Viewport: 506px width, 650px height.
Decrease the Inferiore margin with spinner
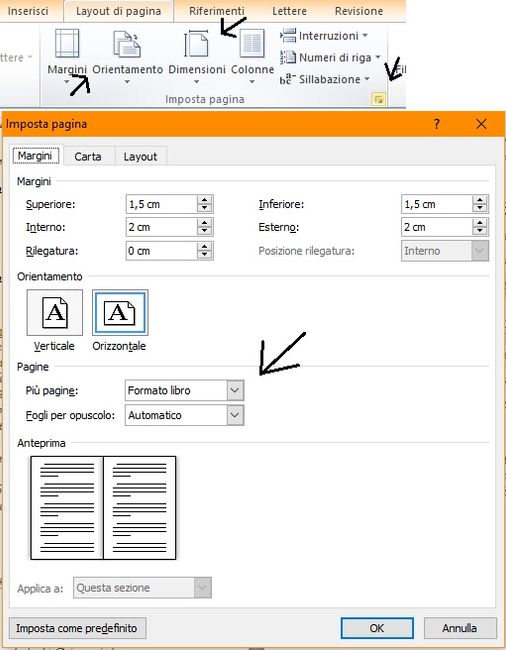click(x=480, y=208)
